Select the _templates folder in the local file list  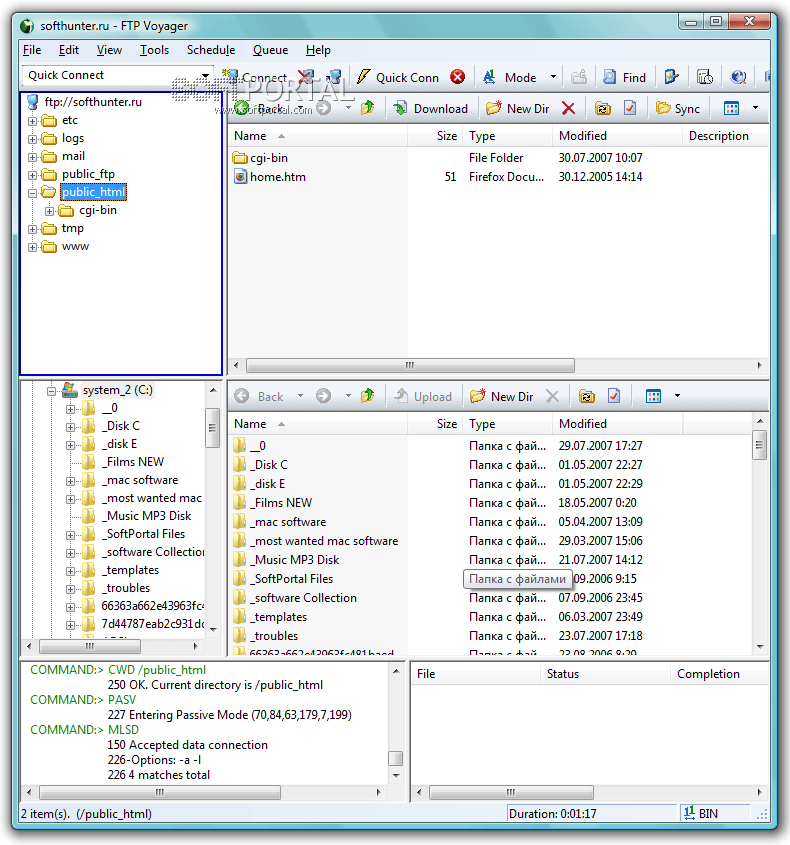tap(279, 617)
